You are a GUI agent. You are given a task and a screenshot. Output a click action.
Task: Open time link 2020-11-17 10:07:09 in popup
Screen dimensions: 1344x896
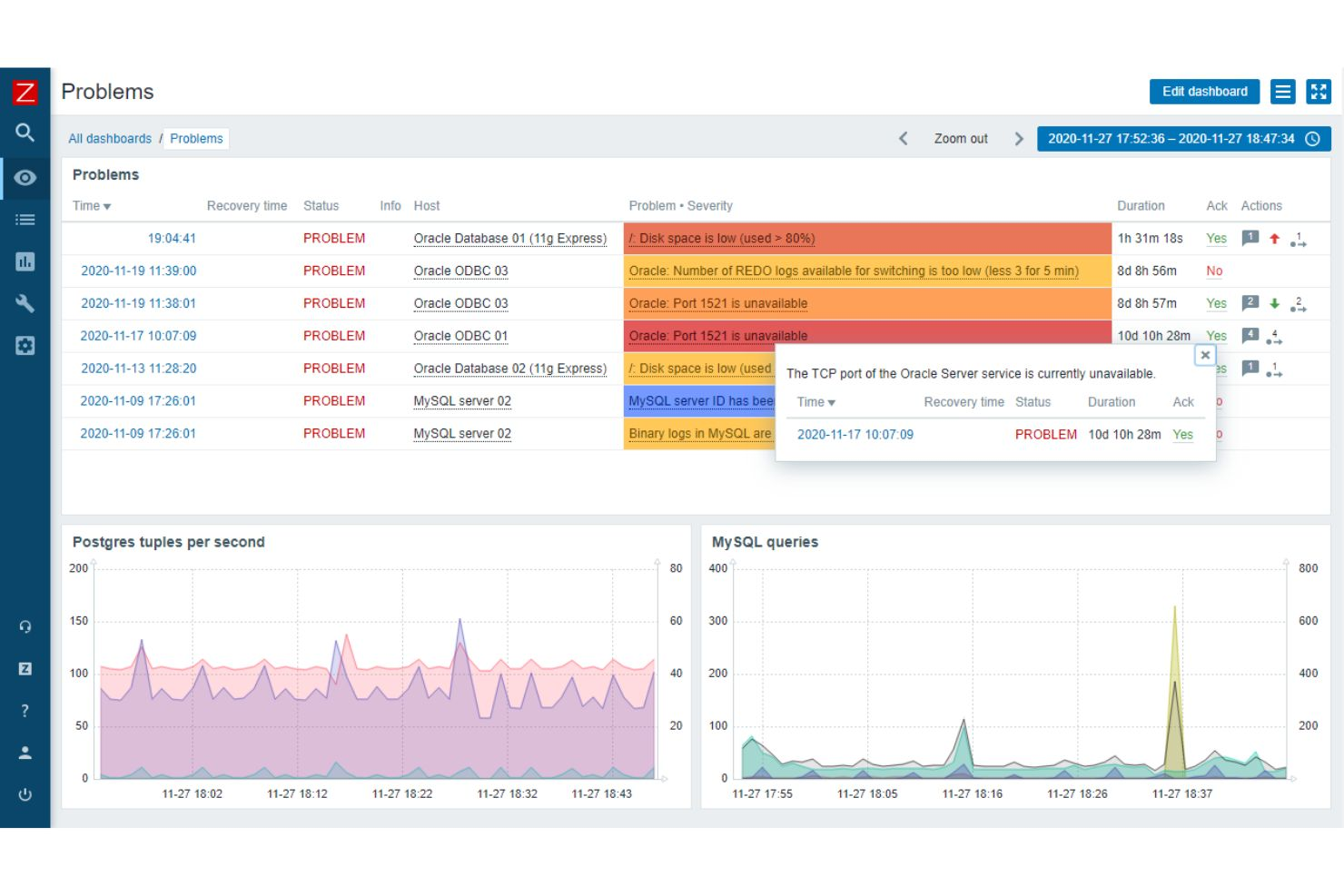855,435
